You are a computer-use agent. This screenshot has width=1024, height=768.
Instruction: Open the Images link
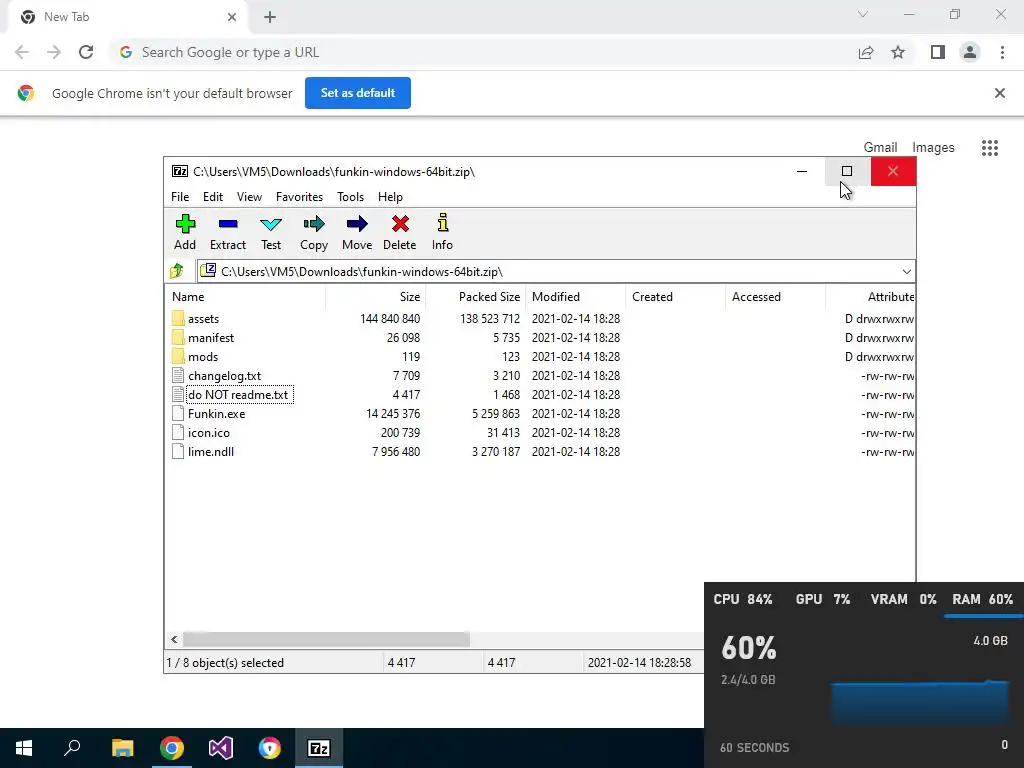point(933,148)
